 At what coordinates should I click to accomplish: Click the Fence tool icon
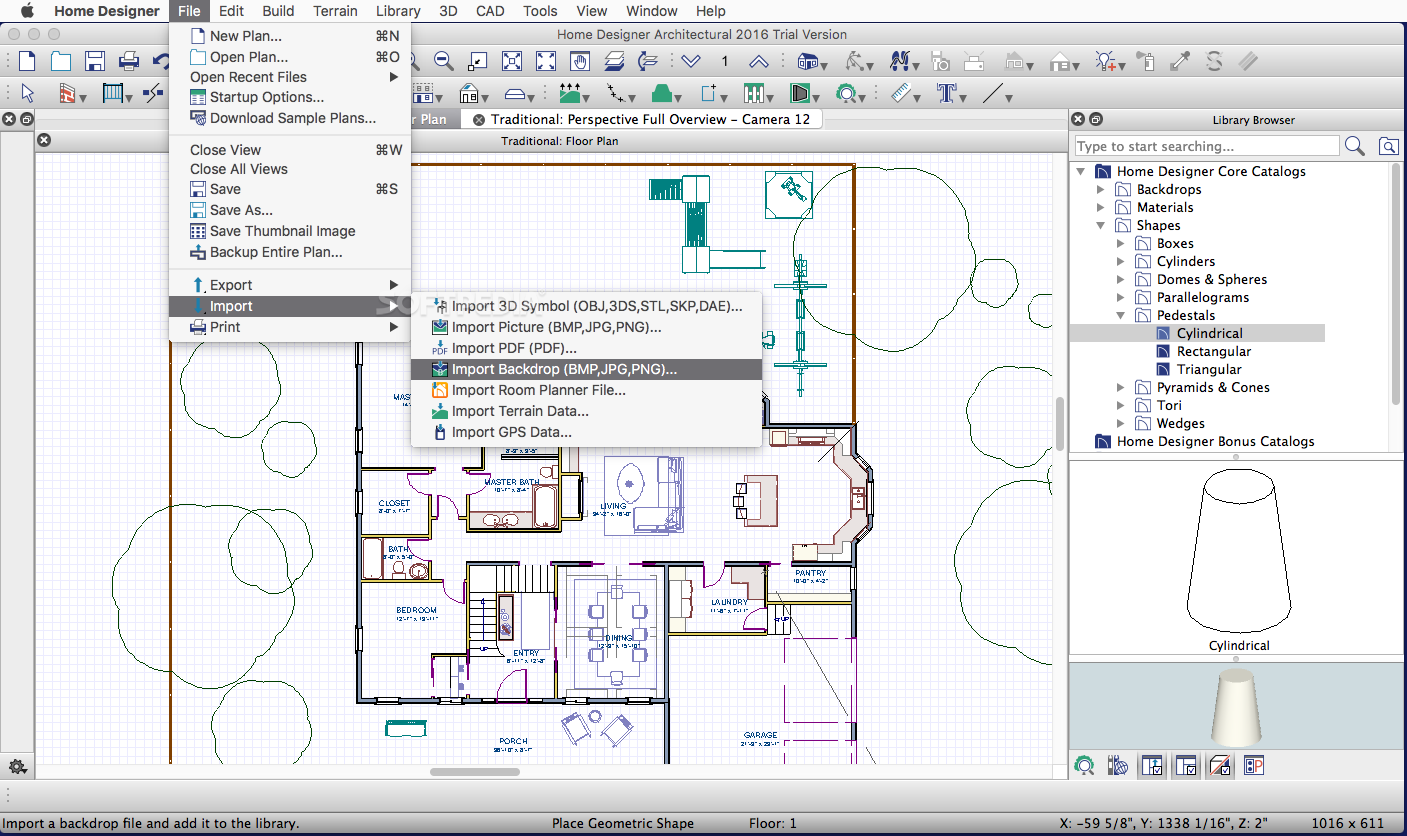pyautogui.click(x=753, y=94)
